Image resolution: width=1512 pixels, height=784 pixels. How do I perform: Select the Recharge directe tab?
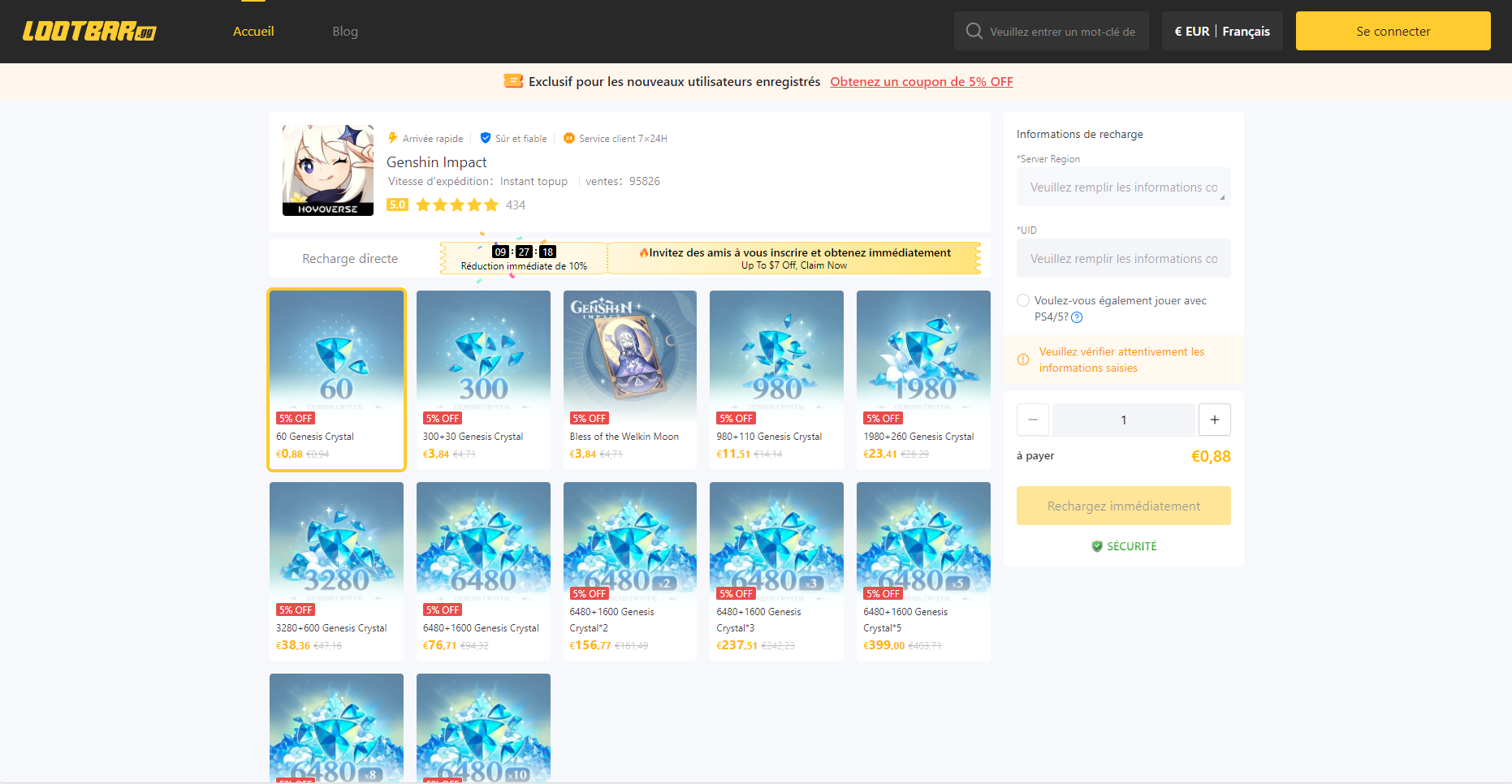[350, 258]
